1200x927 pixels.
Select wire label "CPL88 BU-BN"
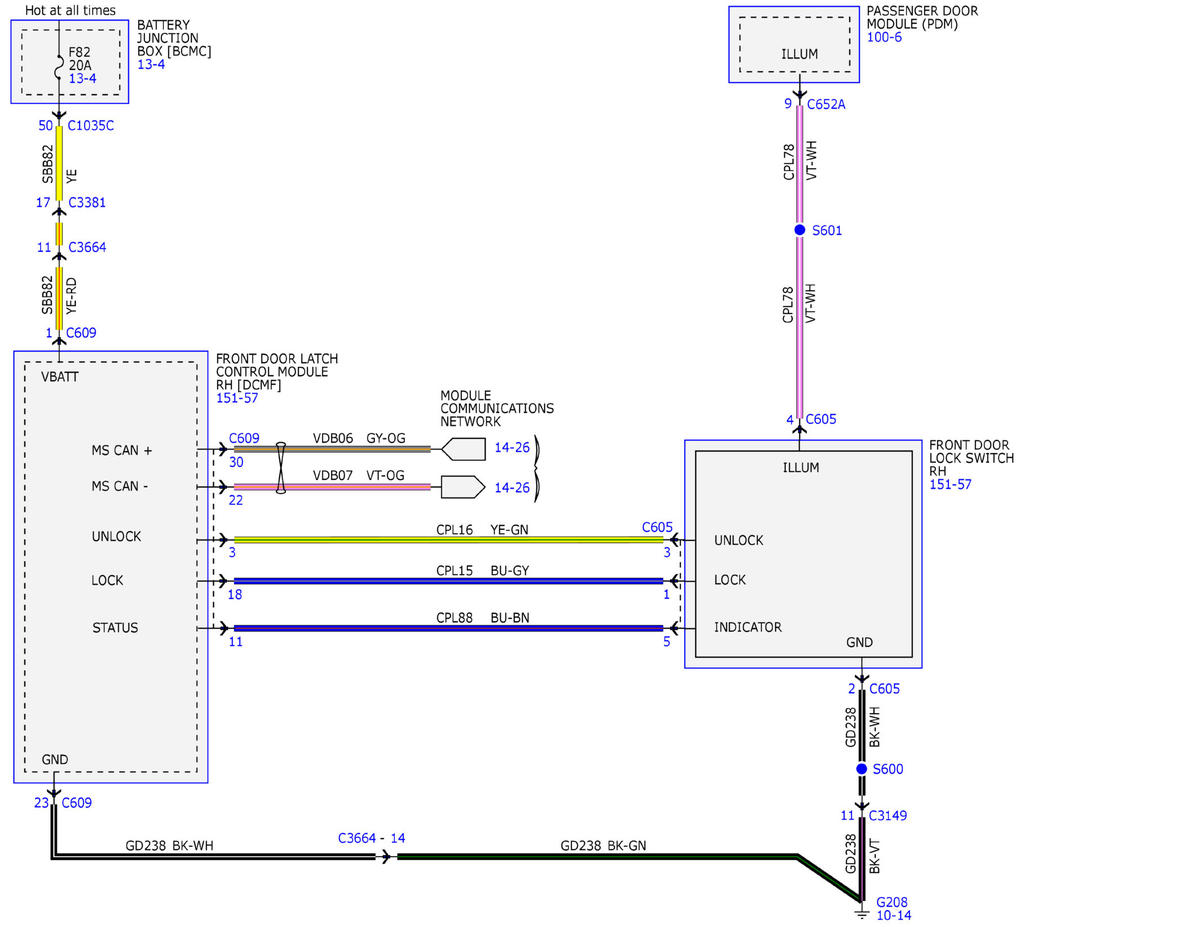[x=483, y=618]
